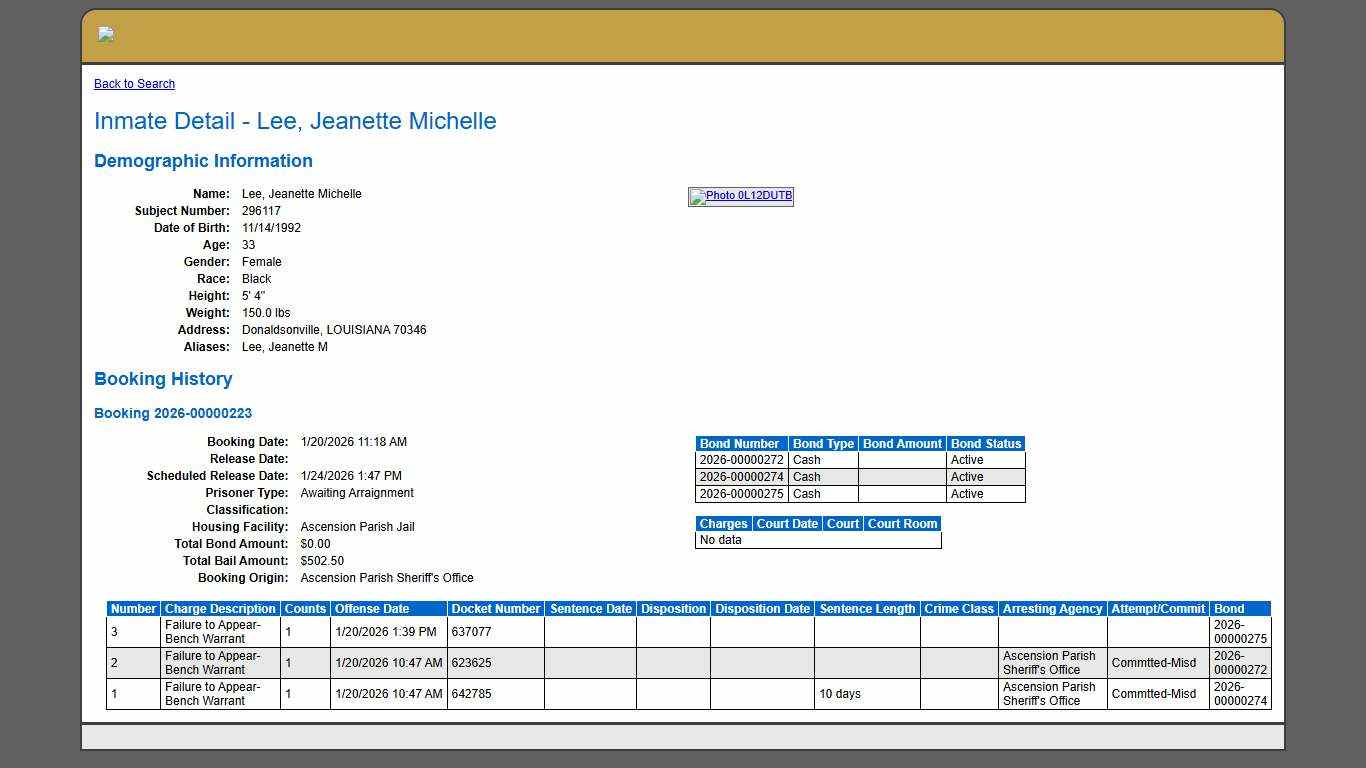
Task: Click the Arresting Agency column header
Action: pos(1052,609)
